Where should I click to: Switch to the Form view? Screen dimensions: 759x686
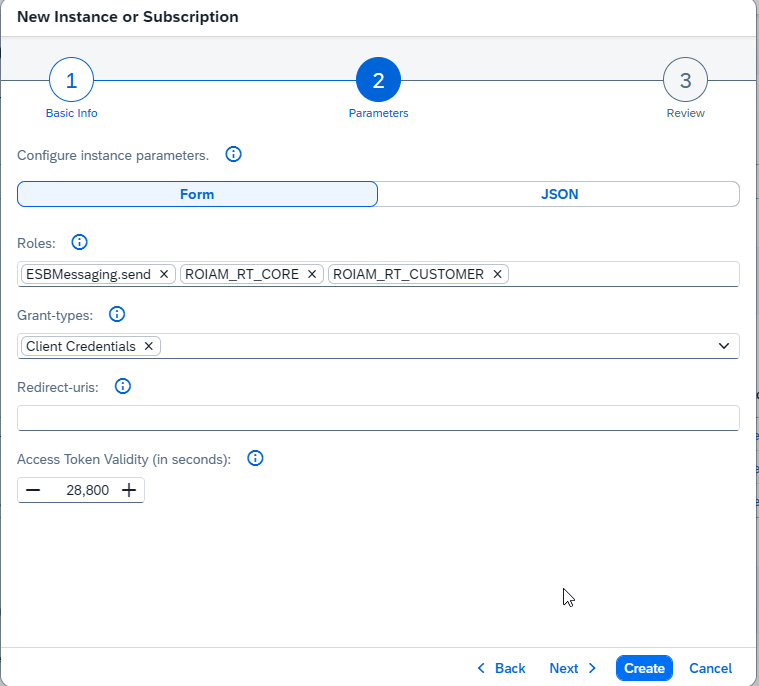click(197, 194)
